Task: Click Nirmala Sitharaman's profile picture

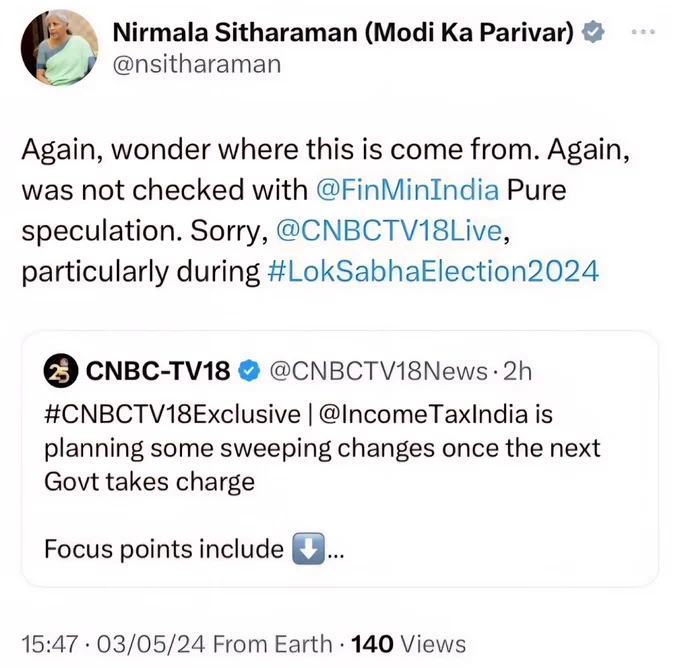Action: [x=59, y=48]
